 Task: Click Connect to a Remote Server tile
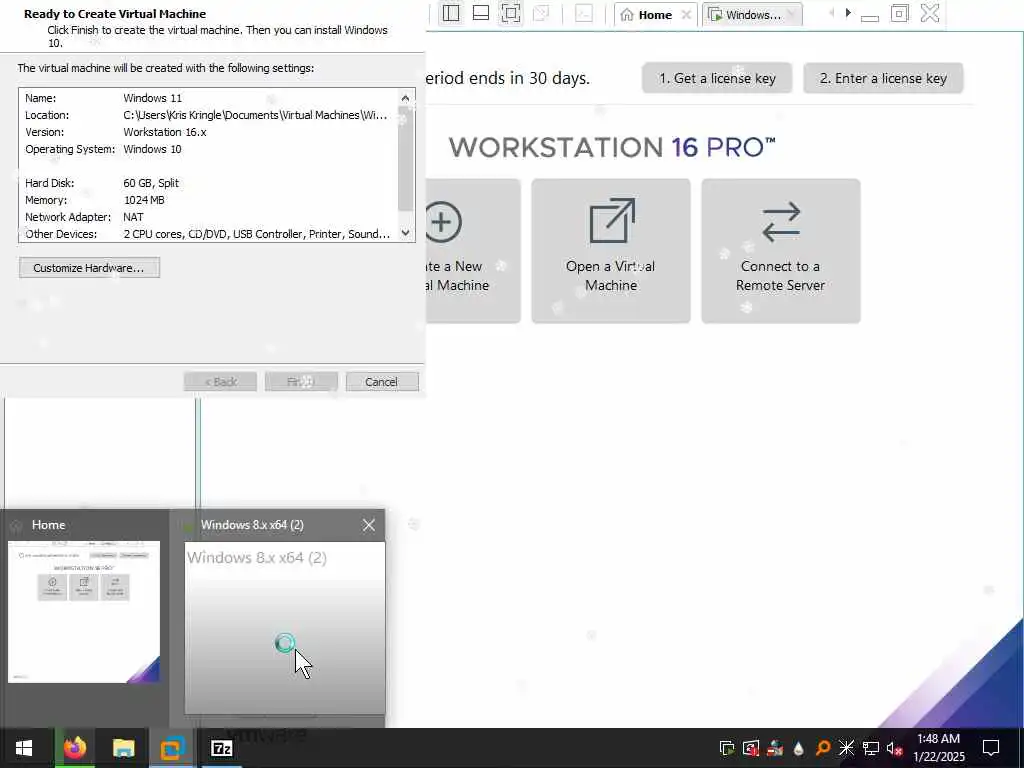coord(780,251)
